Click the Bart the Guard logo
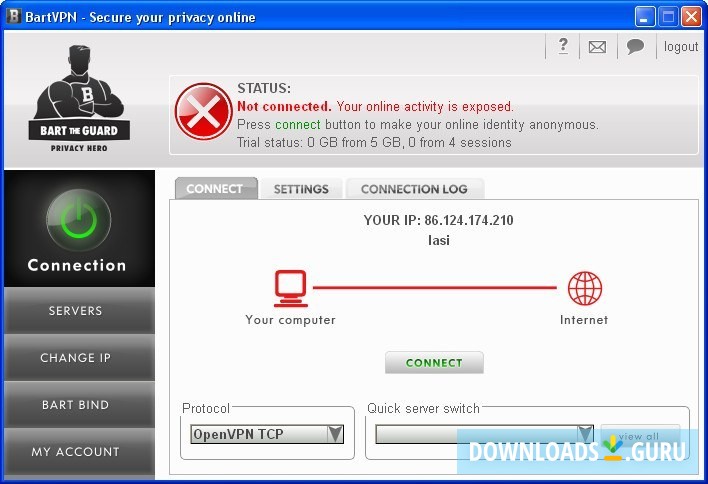Viewport: 708px width, 484px height. (79, 98)
